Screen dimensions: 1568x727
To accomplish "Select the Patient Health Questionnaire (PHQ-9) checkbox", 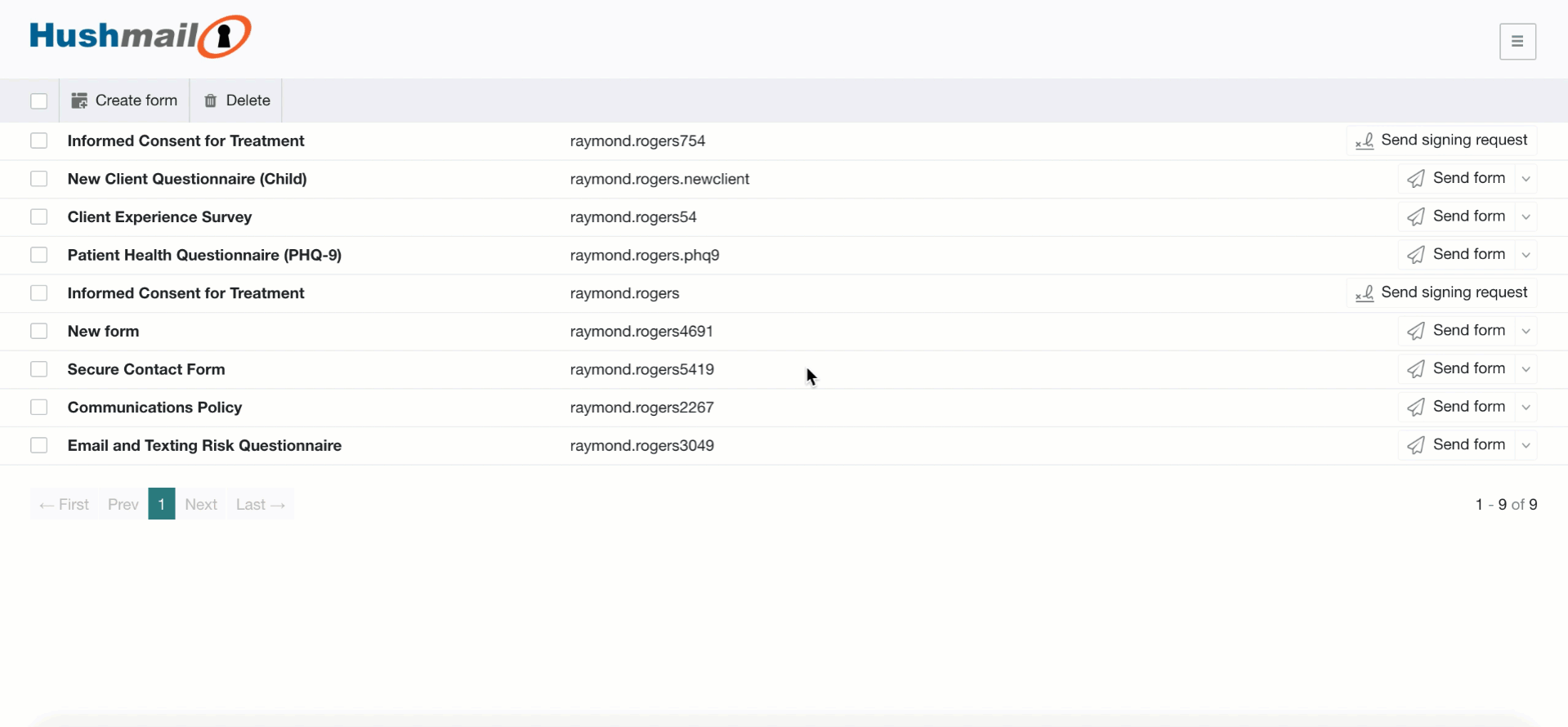I will coord(39,255).
